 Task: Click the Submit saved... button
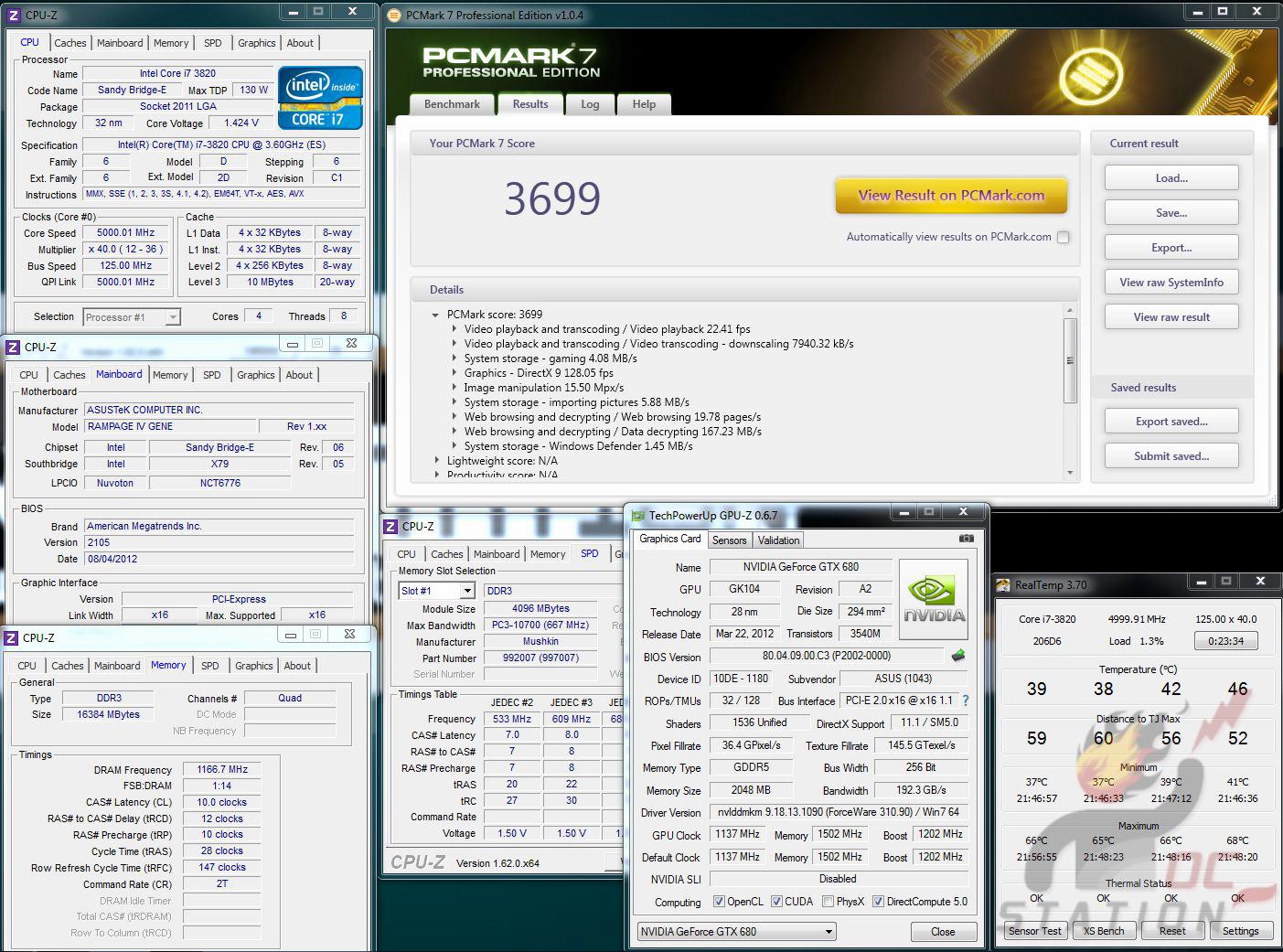pos(1171,456)
